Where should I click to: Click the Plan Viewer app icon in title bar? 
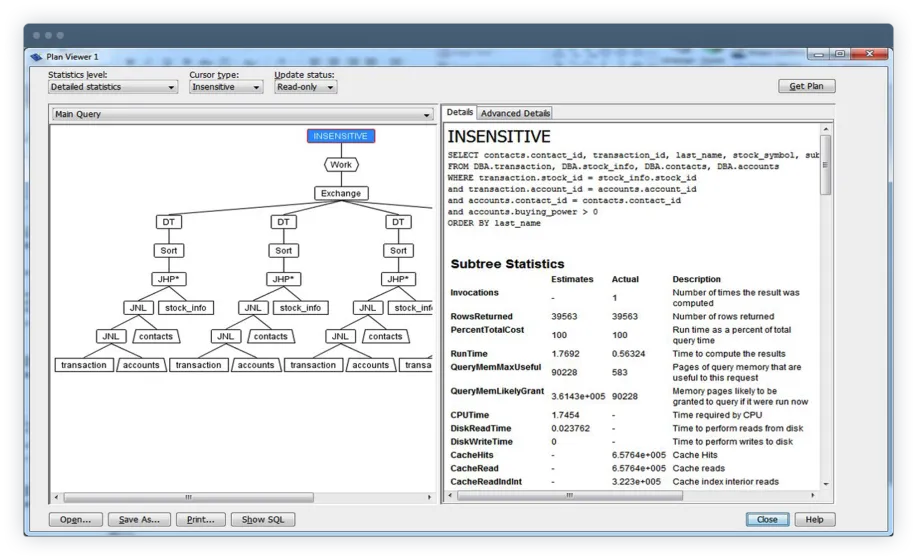coord(37,57)
